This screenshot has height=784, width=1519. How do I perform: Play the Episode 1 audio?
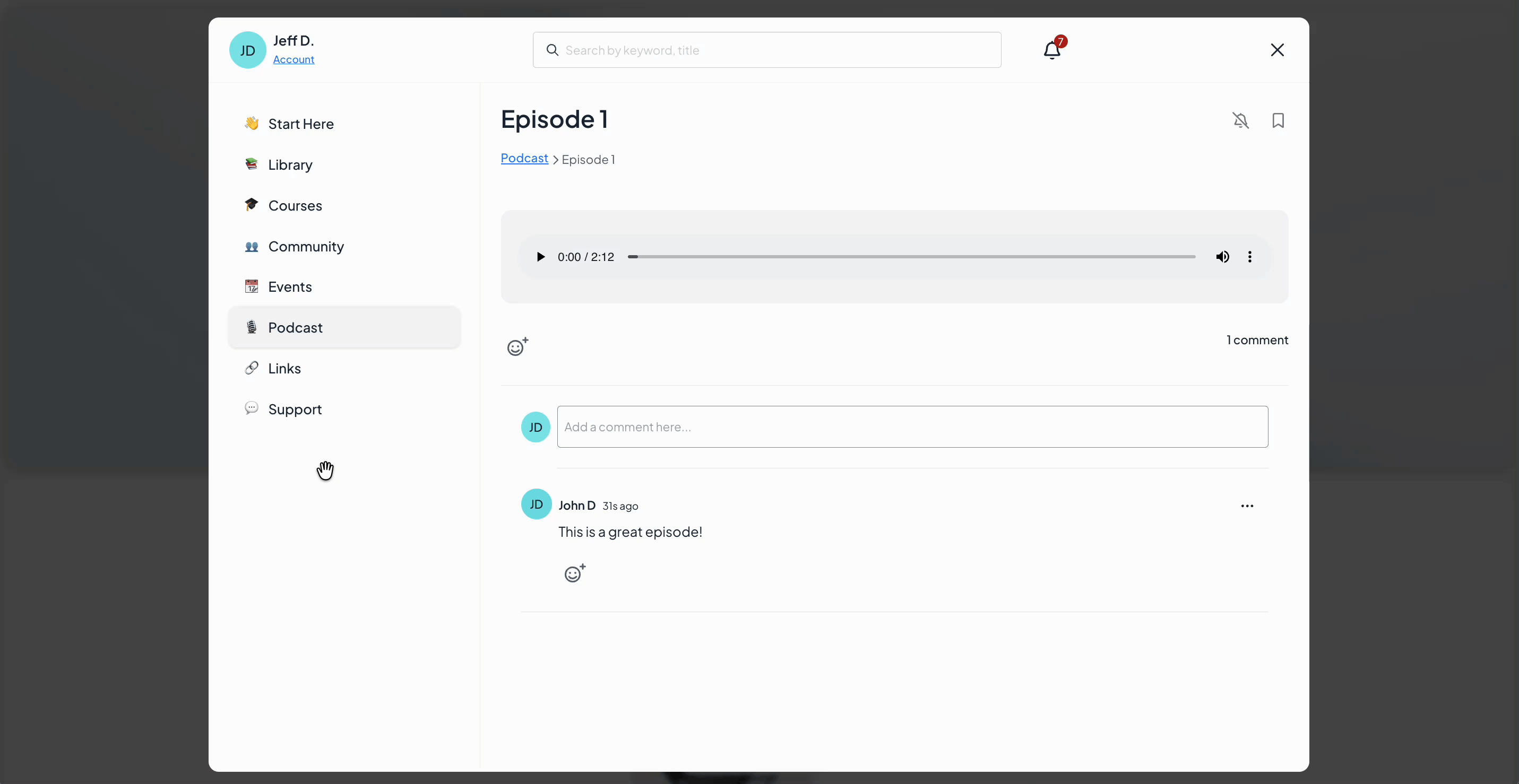pyautogui.click(x=540, y=256)
